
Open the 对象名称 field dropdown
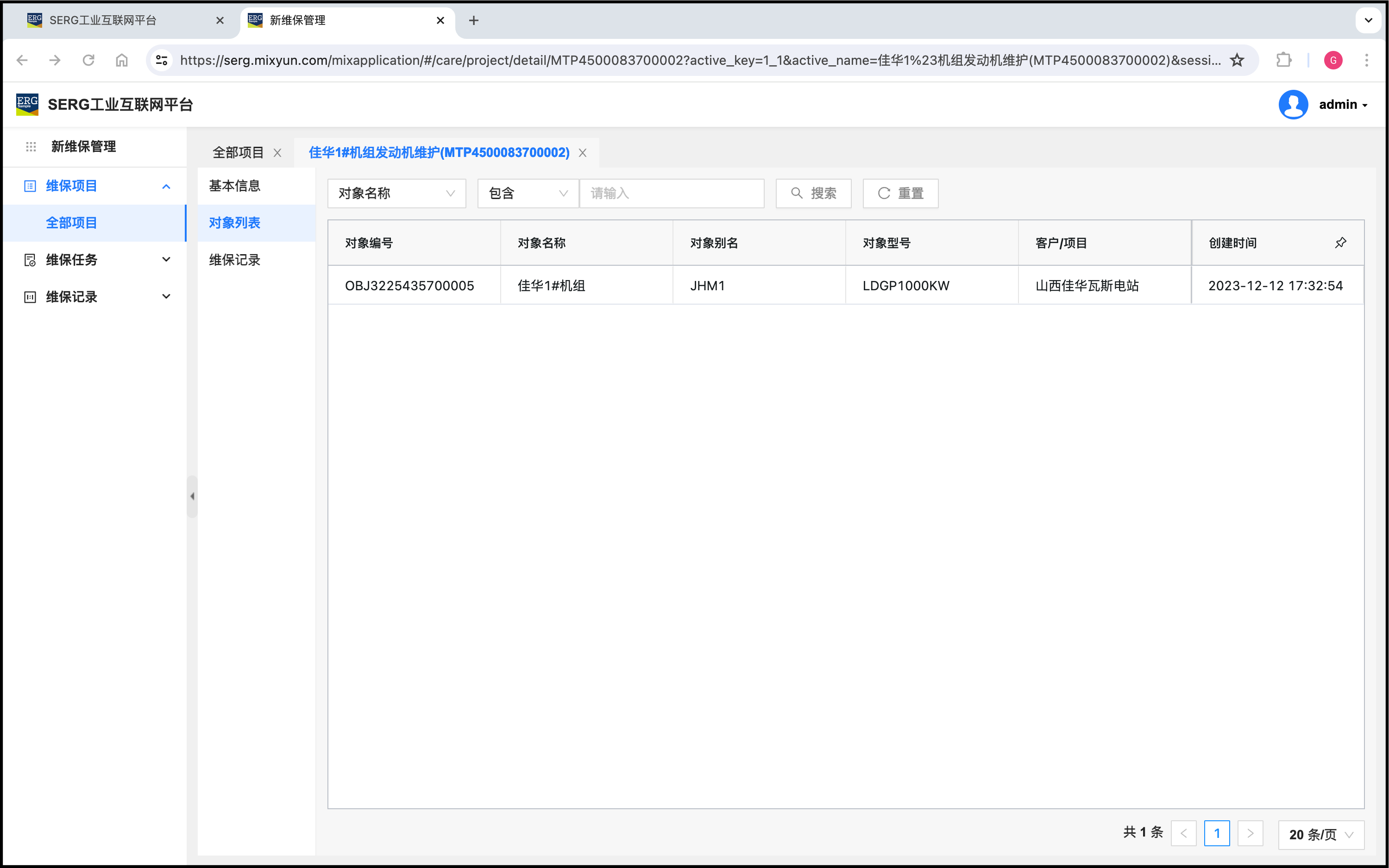[x=396, y=194]
